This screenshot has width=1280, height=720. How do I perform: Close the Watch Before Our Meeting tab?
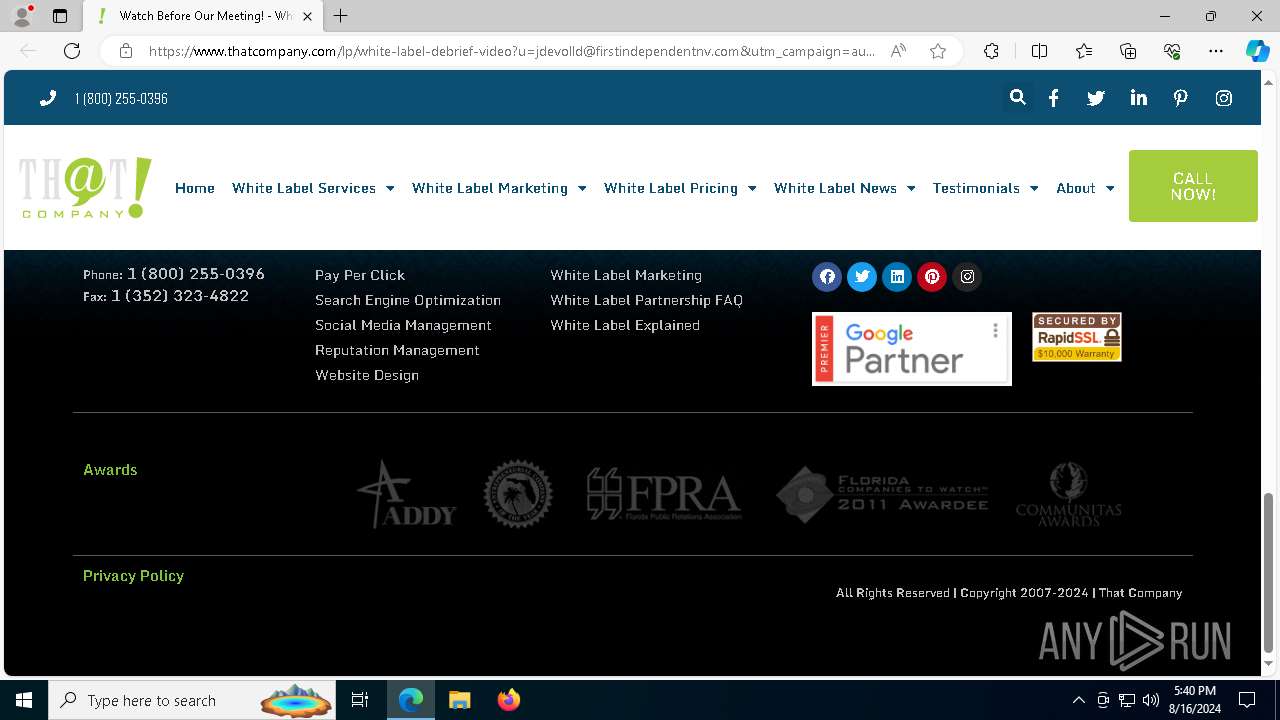coord(308,16)
